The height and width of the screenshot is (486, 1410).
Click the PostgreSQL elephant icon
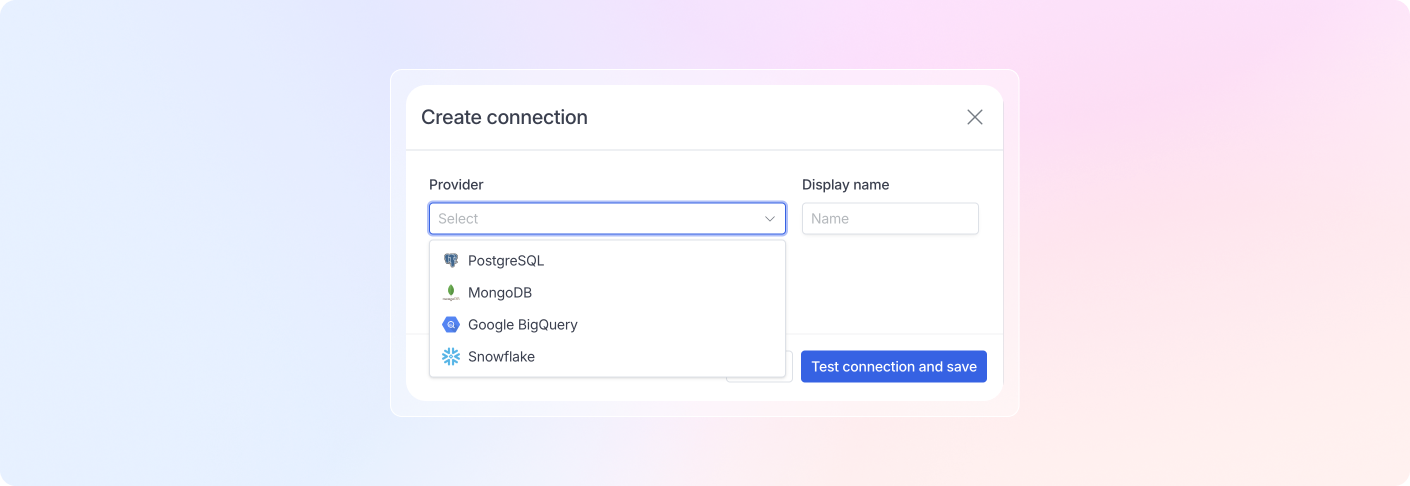(451, 260)
